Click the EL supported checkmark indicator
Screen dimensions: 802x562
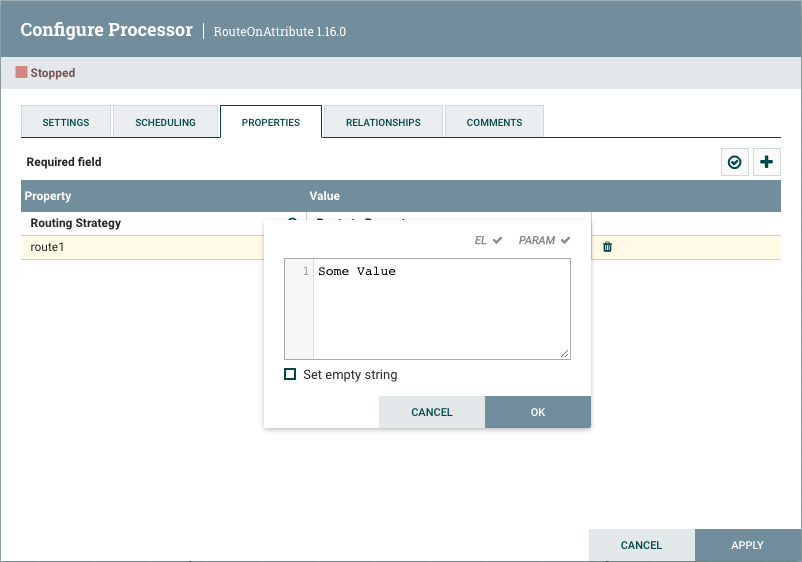click(x=497, y=241)
